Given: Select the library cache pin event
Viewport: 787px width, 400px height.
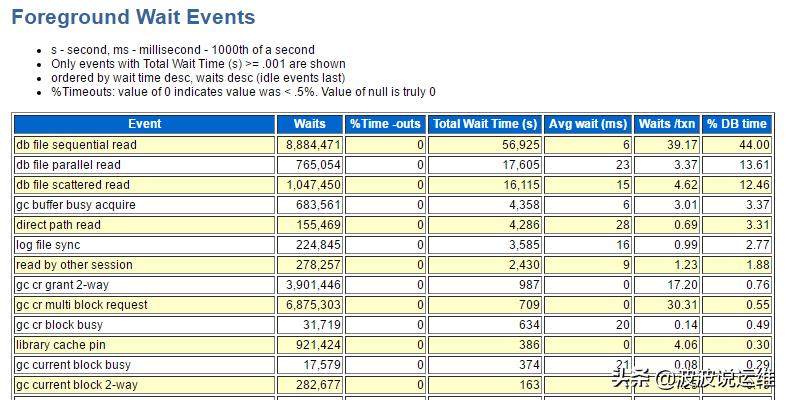Looking at the screenshot, I should [x=61, y=345].
